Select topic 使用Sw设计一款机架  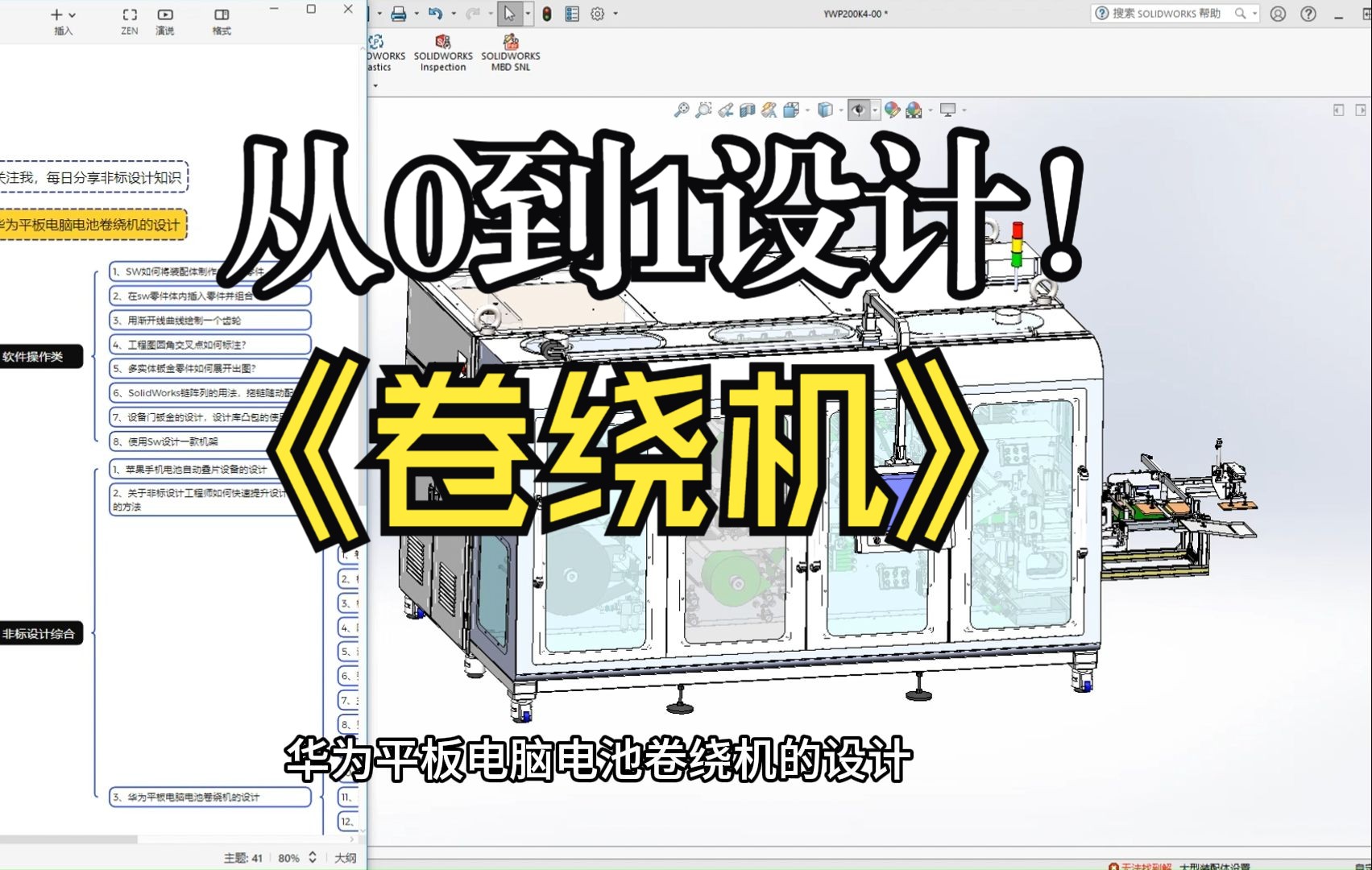point(210,441)
